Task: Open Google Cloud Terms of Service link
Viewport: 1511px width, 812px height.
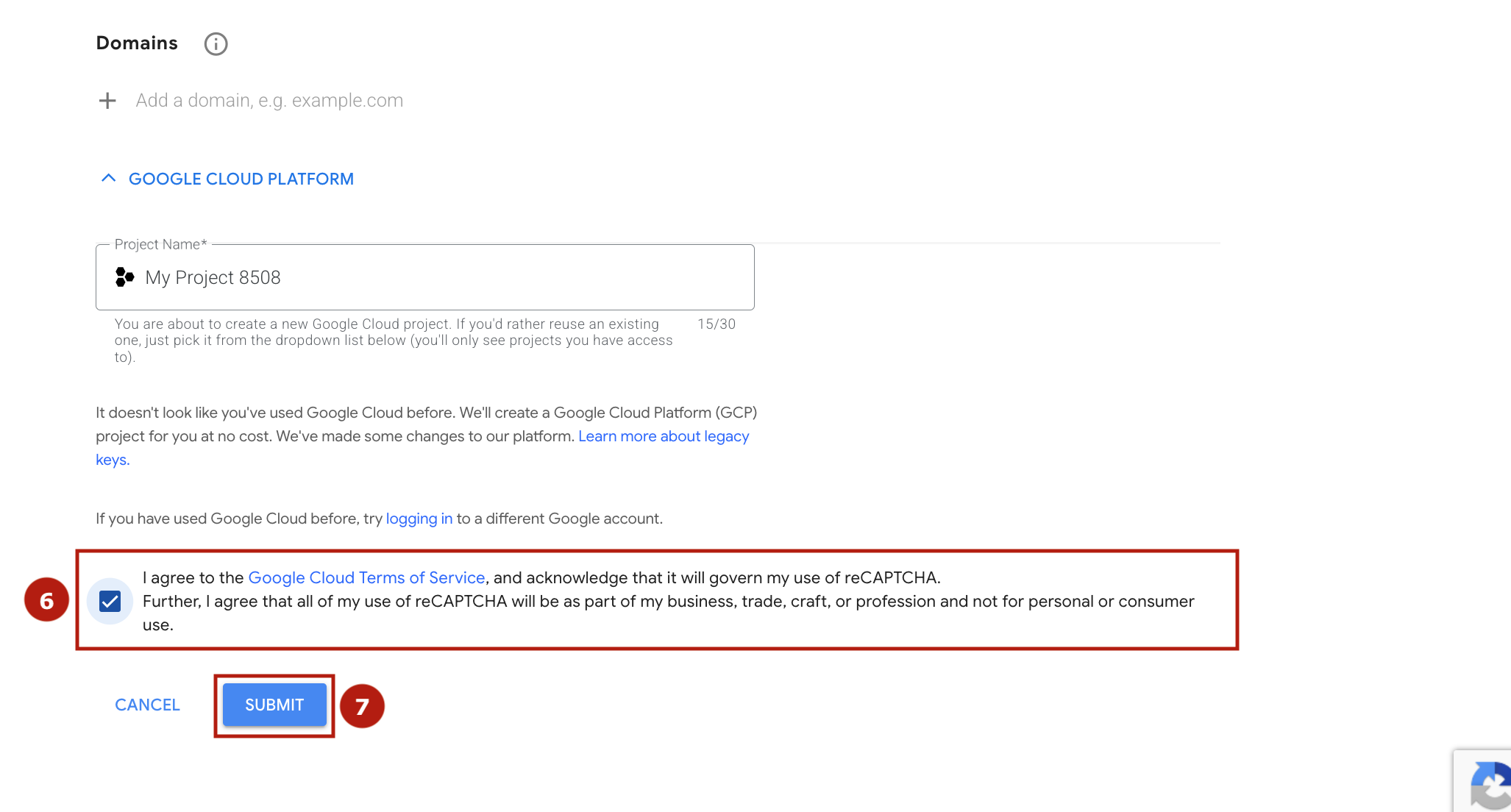Action: pos(366,577)
